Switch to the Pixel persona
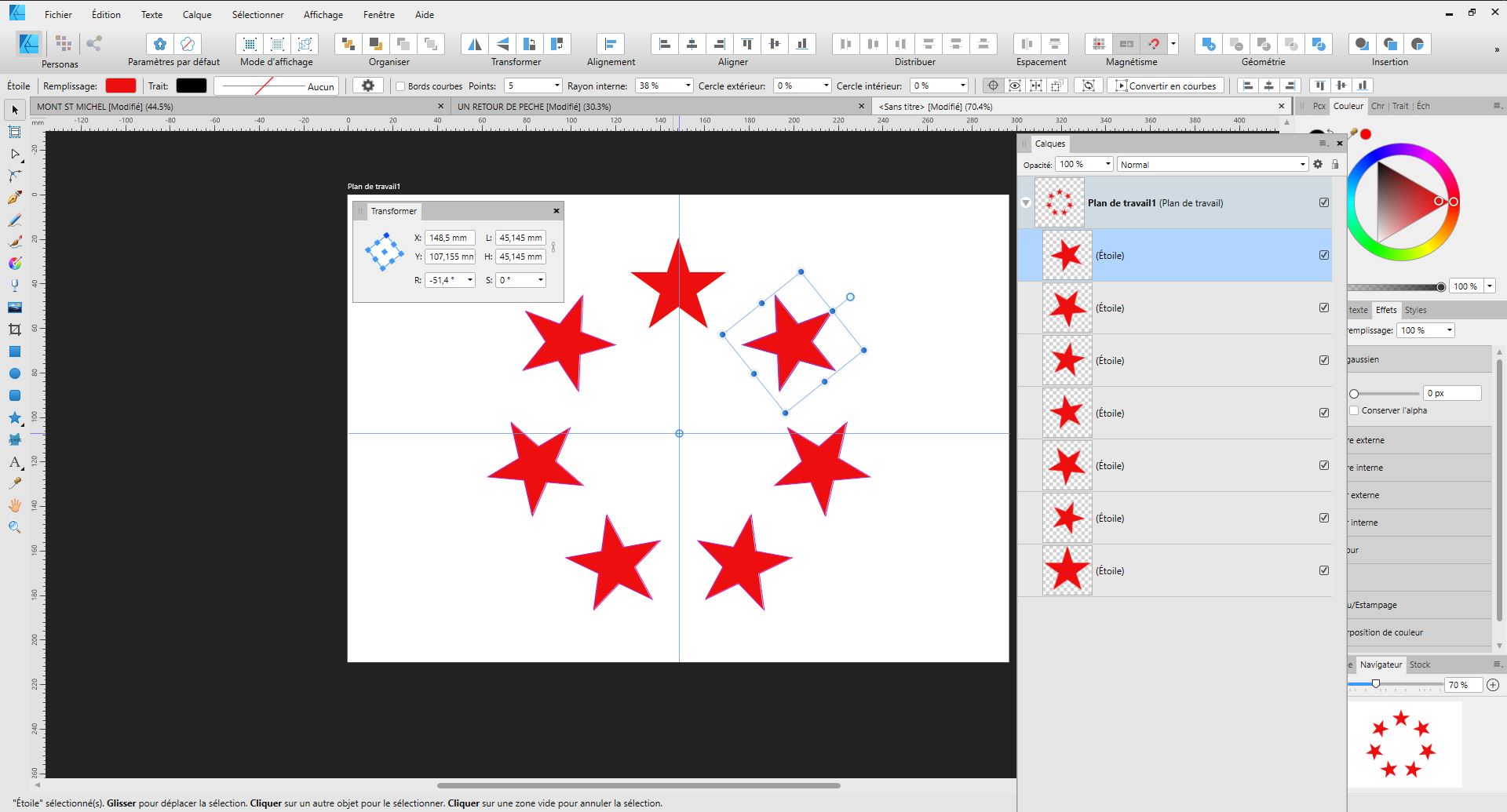Viewport: 1507px width, 812px height. click(x=64, y=44)
